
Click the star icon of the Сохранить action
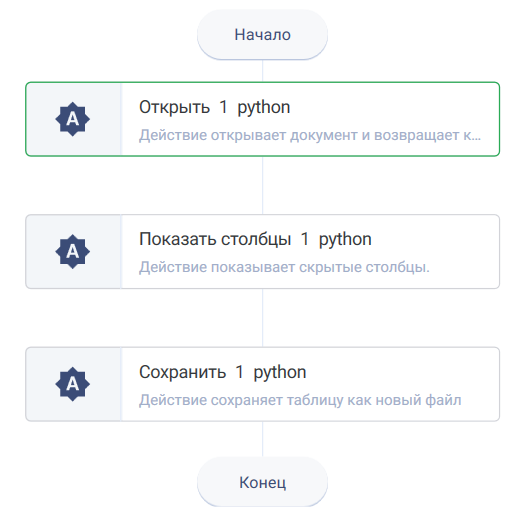72,384
